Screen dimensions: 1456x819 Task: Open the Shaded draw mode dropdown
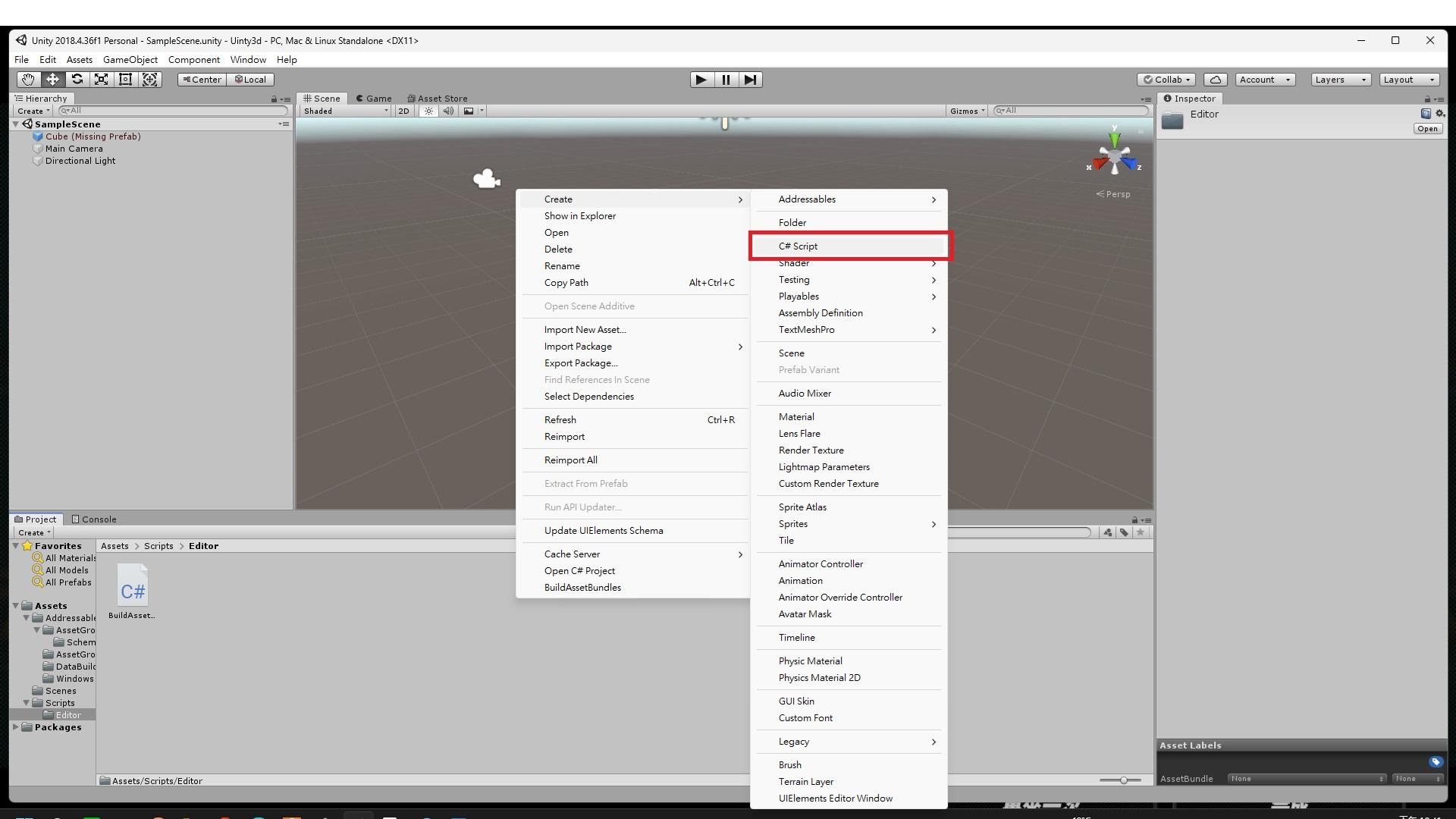(345, 111)
